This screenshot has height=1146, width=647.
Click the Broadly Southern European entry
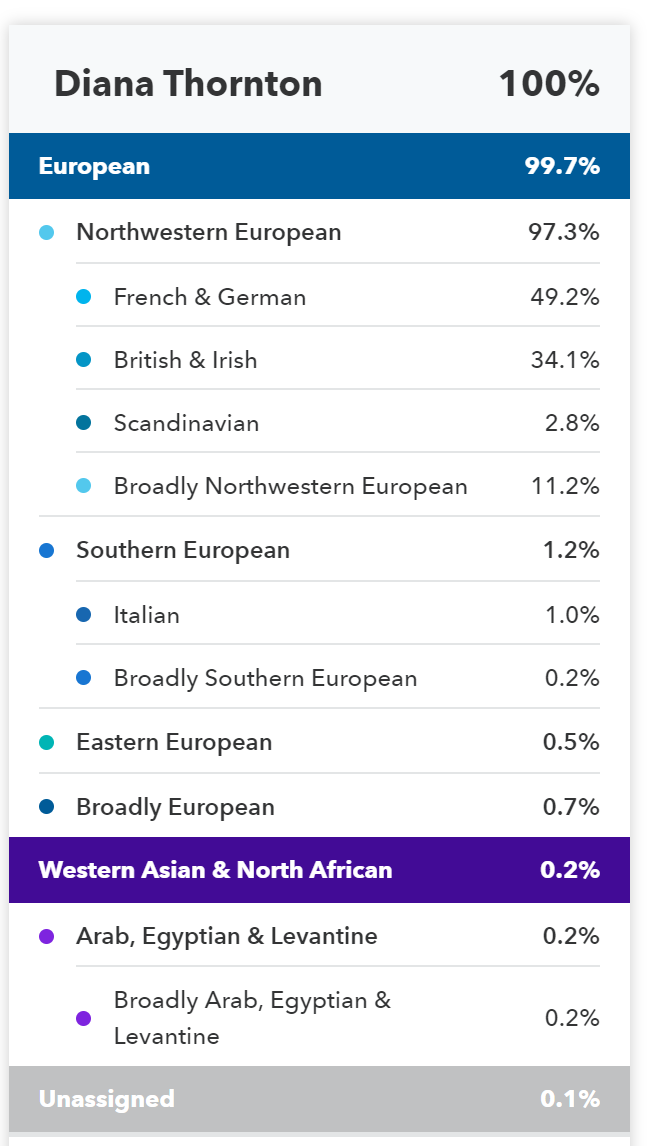(x=338, y=678)
